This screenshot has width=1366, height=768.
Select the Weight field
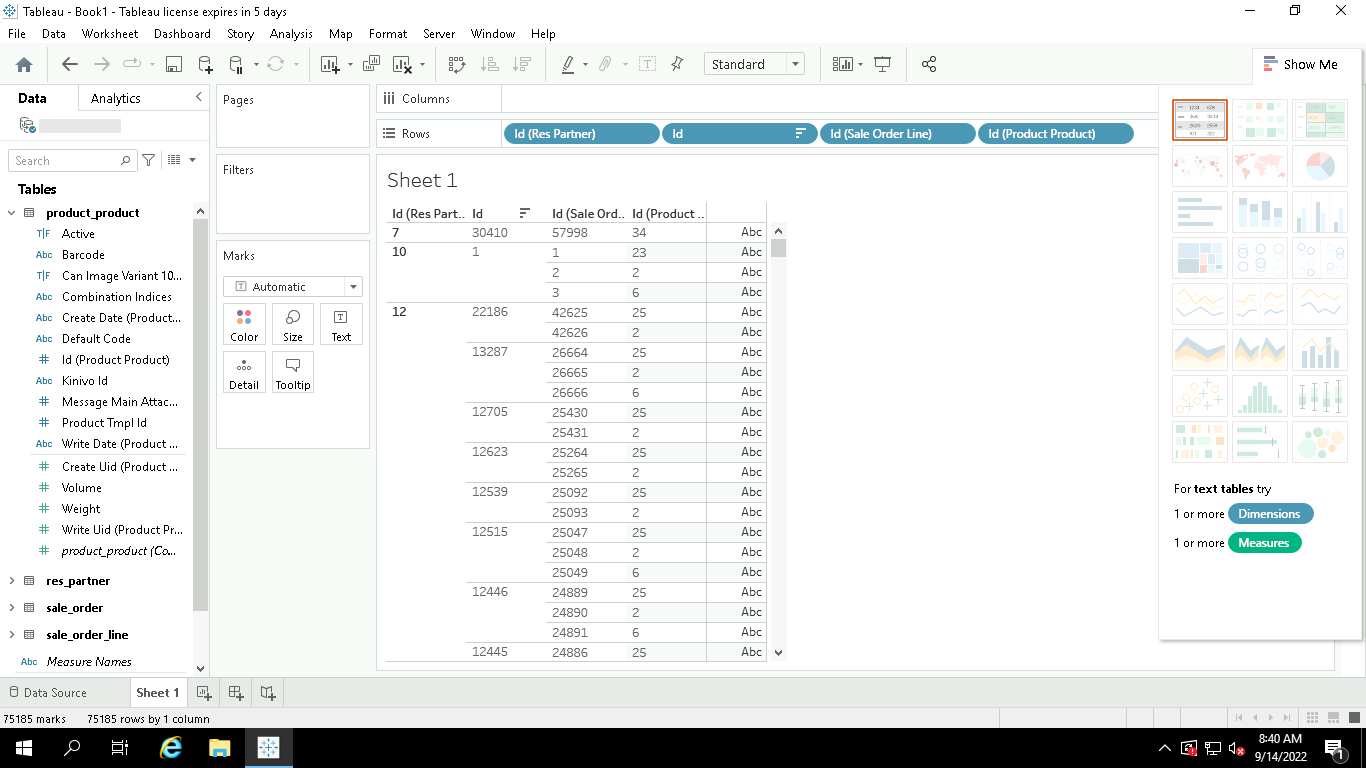81,509
